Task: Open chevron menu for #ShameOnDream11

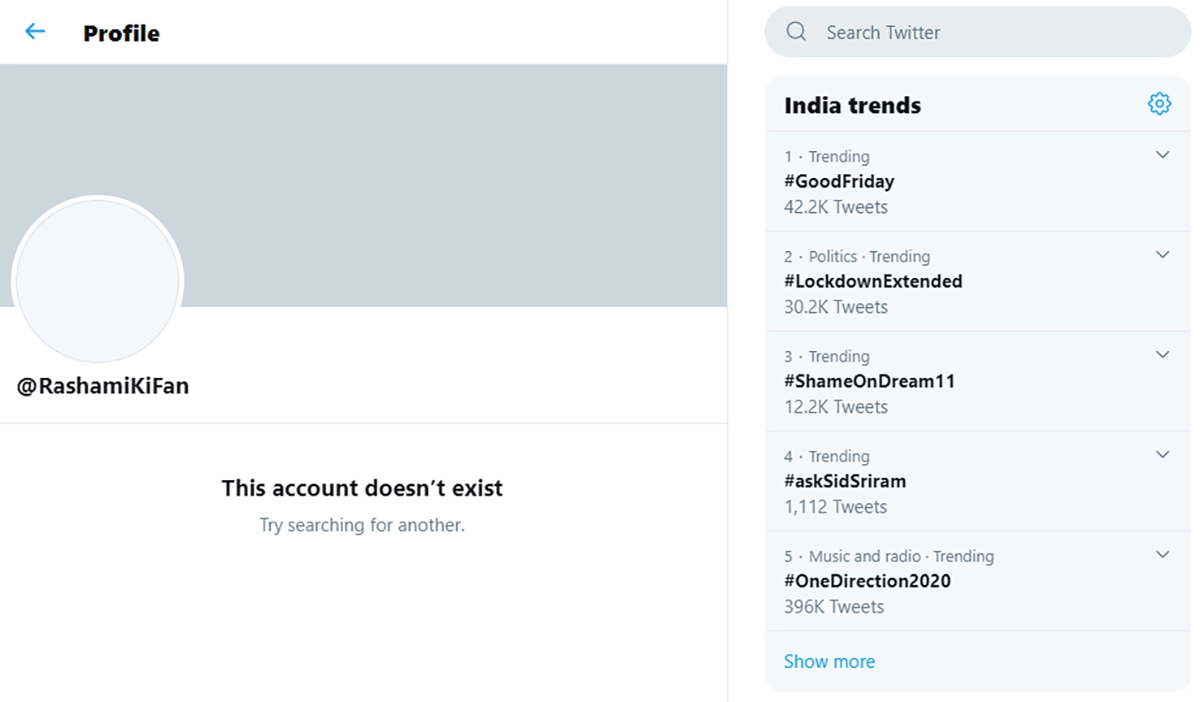Action: coord(1162,355)
